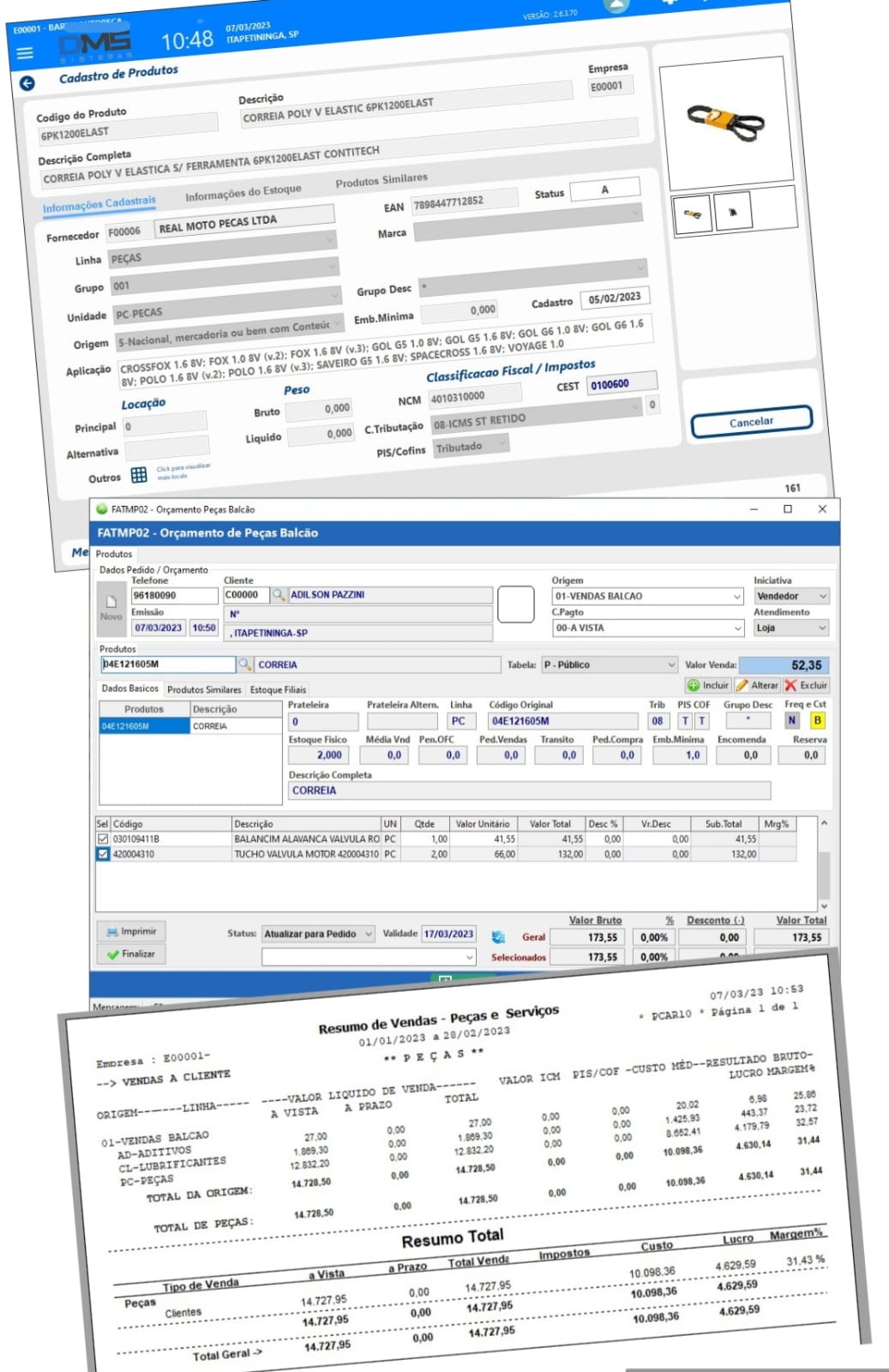889x1372 pixels.
Task: Click the green FATMP02 title bar icon
Action: point(102,508)
